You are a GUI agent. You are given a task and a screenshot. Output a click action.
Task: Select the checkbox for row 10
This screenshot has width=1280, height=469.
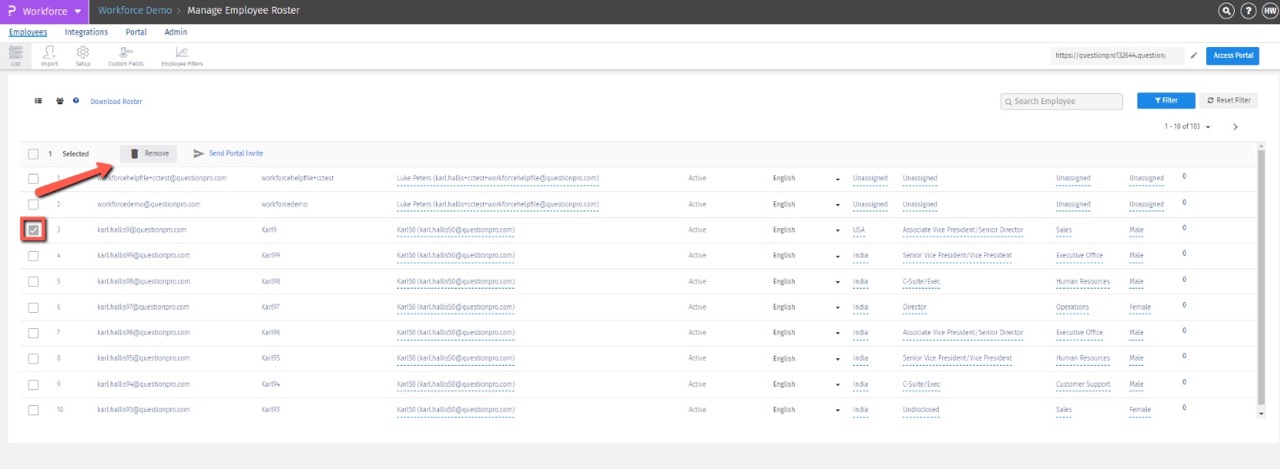pyautogui.click(x=33, y=410)
